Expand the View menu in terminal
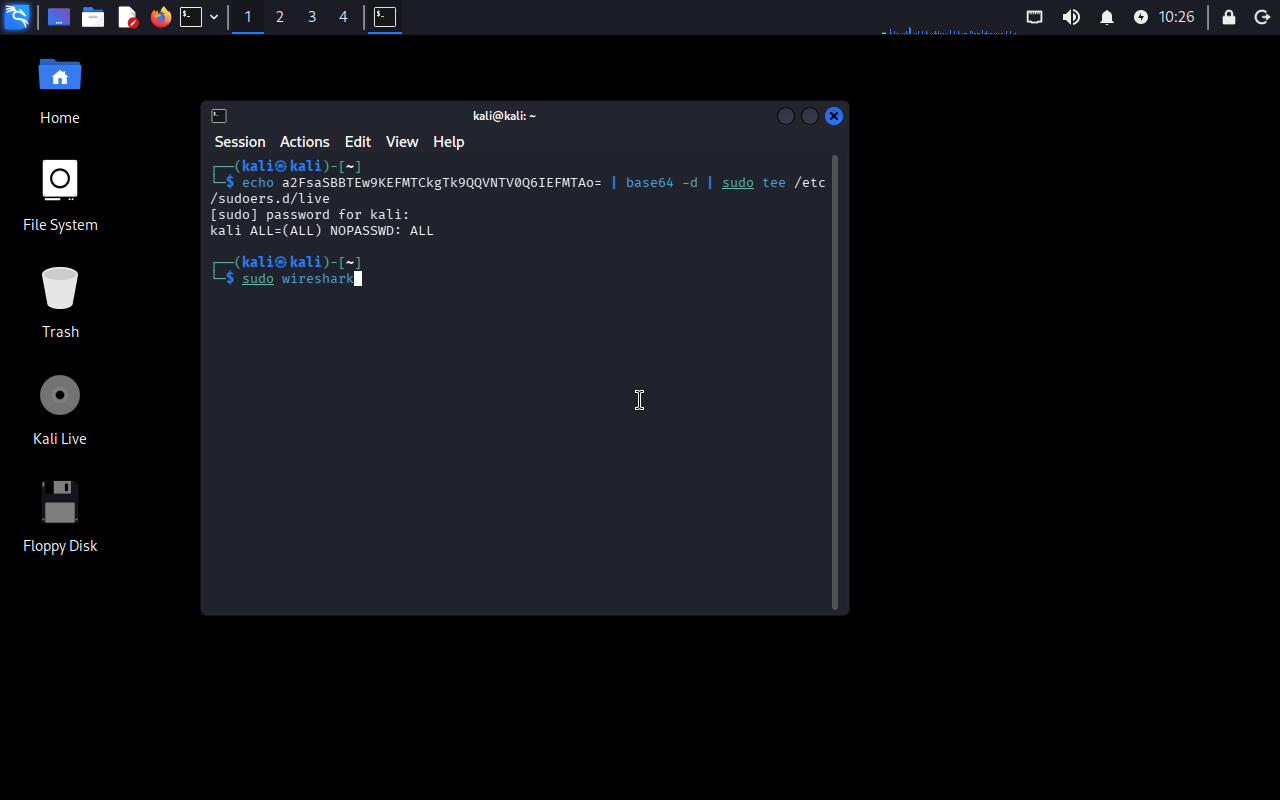Image resolution: width=1280 pixels, height=800 pixels. [402, 142]
